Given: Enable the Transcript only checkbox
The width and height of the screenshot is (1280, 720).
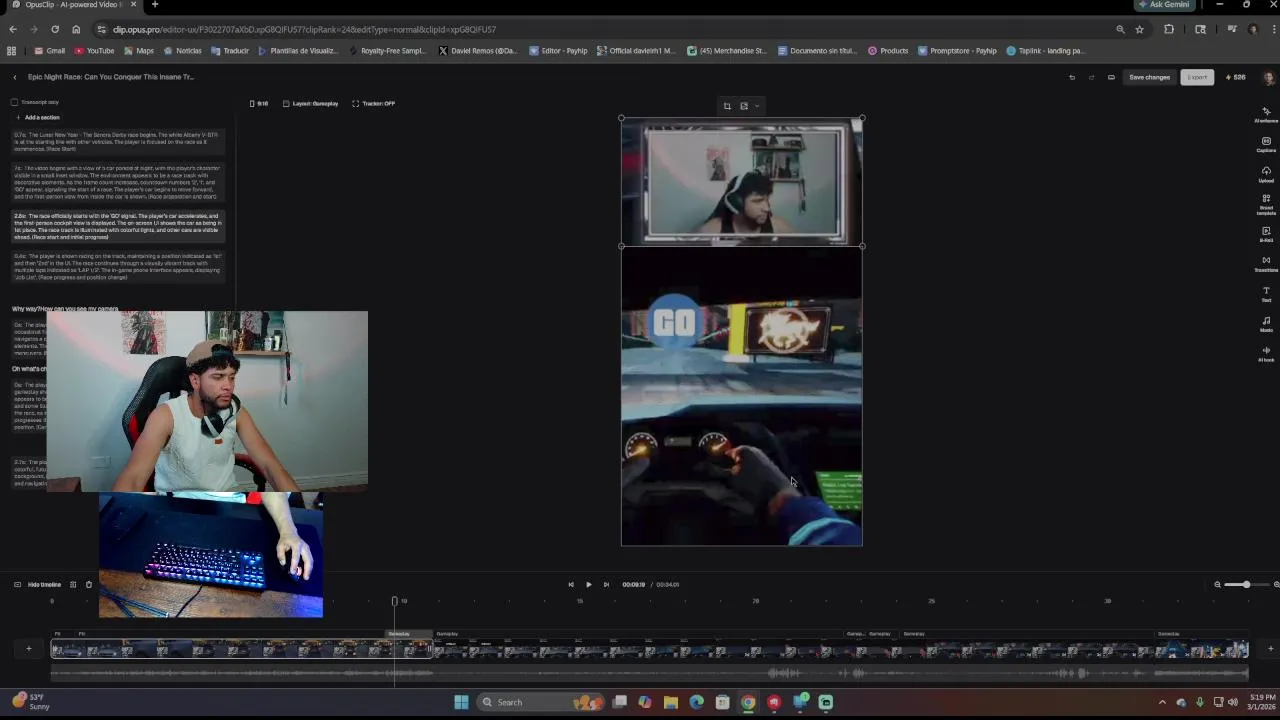Looking at the screenshot, I should (15, 102).
